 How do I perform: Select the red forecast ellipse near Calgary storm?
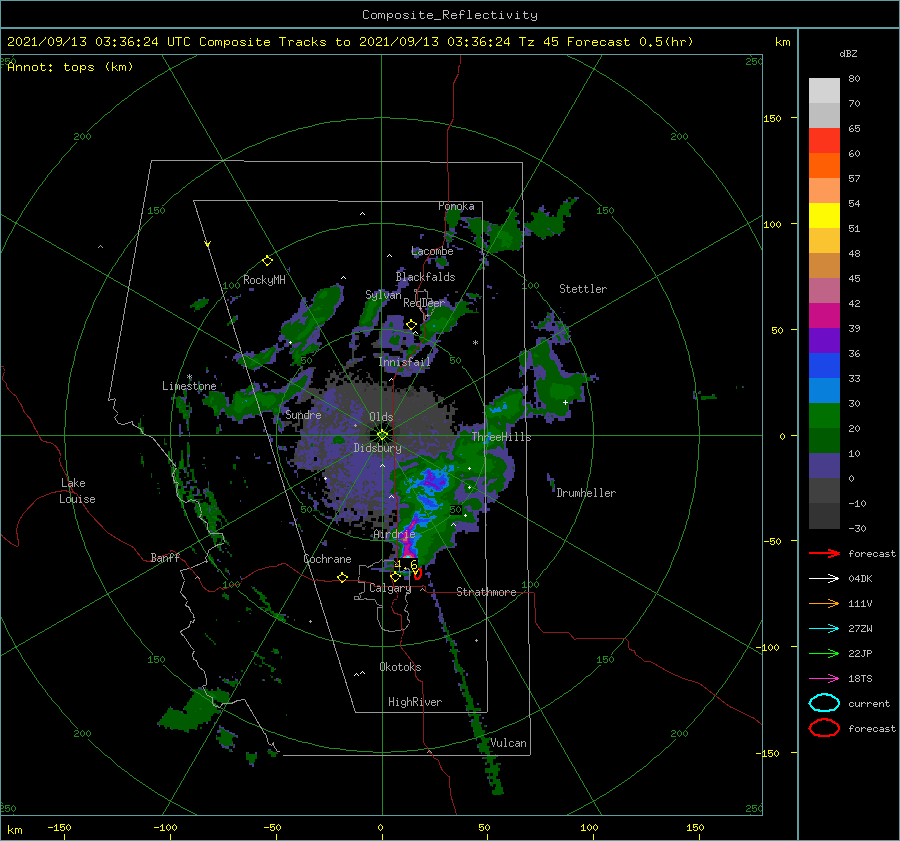click(418, 573)
